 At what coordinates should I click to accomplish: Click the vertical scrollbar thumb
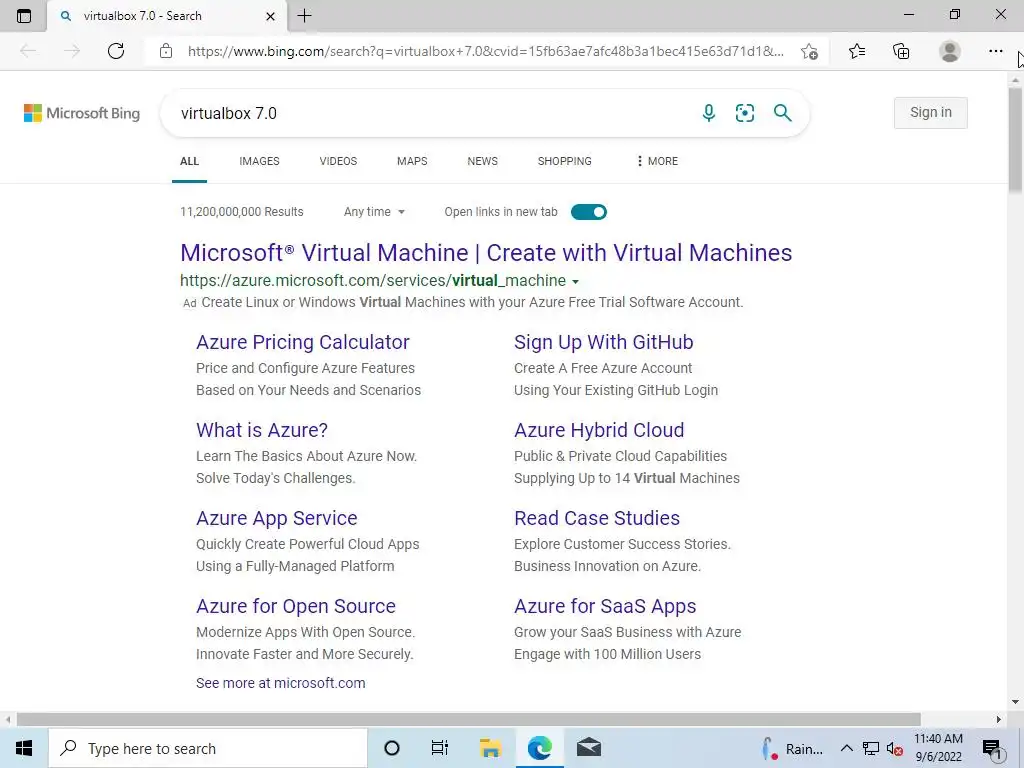[1015, 139]
